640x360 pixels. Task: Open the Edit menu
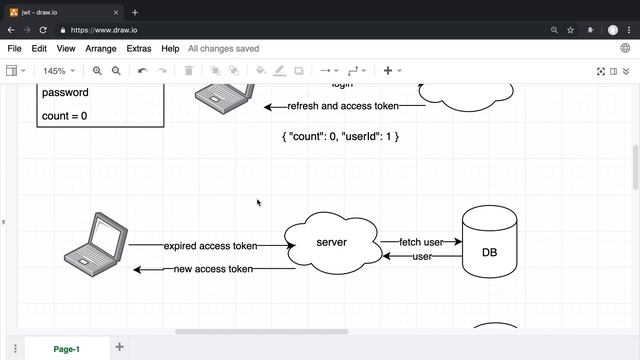tap(39, 49)
